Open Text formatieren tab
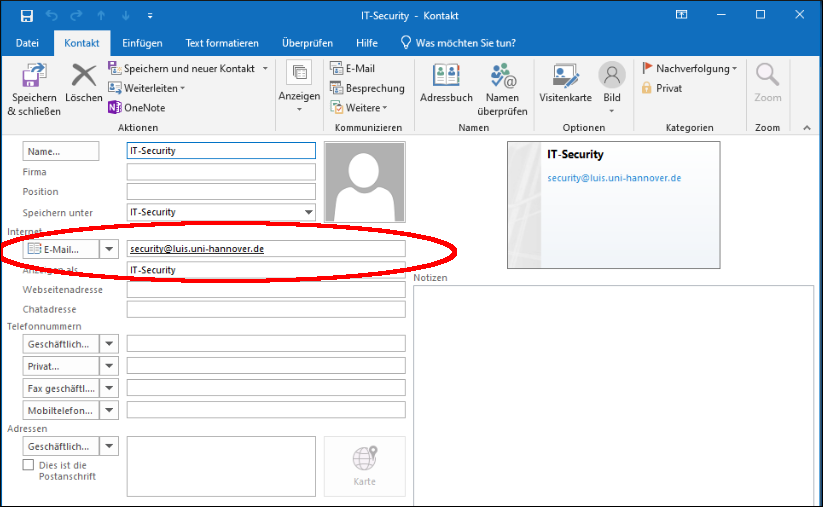The height and width of the screenshot is (507, 823). pos(222,43)
